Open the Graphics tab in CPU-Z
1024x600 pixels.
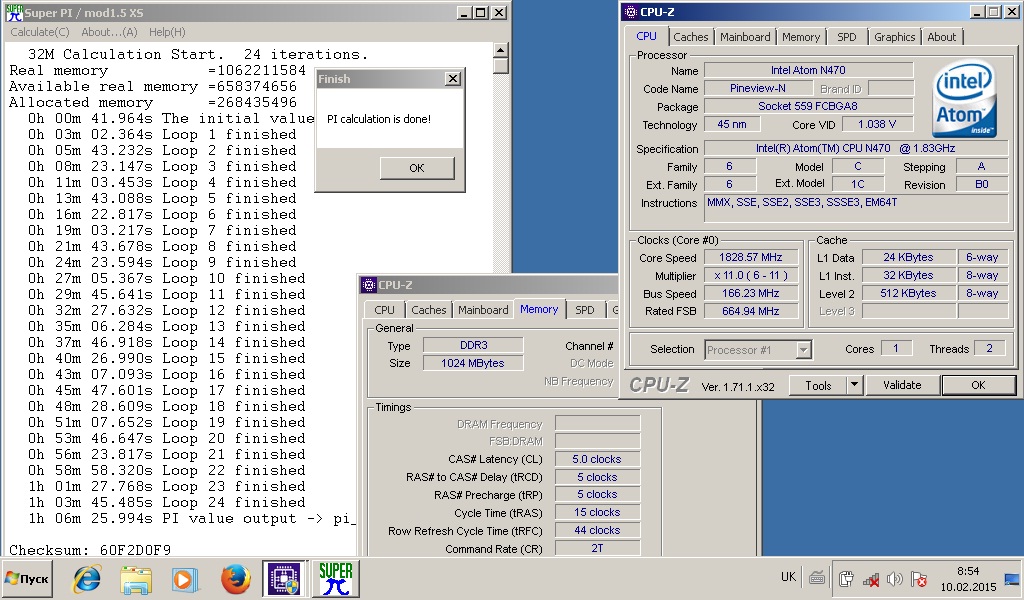tap(895, 37)
